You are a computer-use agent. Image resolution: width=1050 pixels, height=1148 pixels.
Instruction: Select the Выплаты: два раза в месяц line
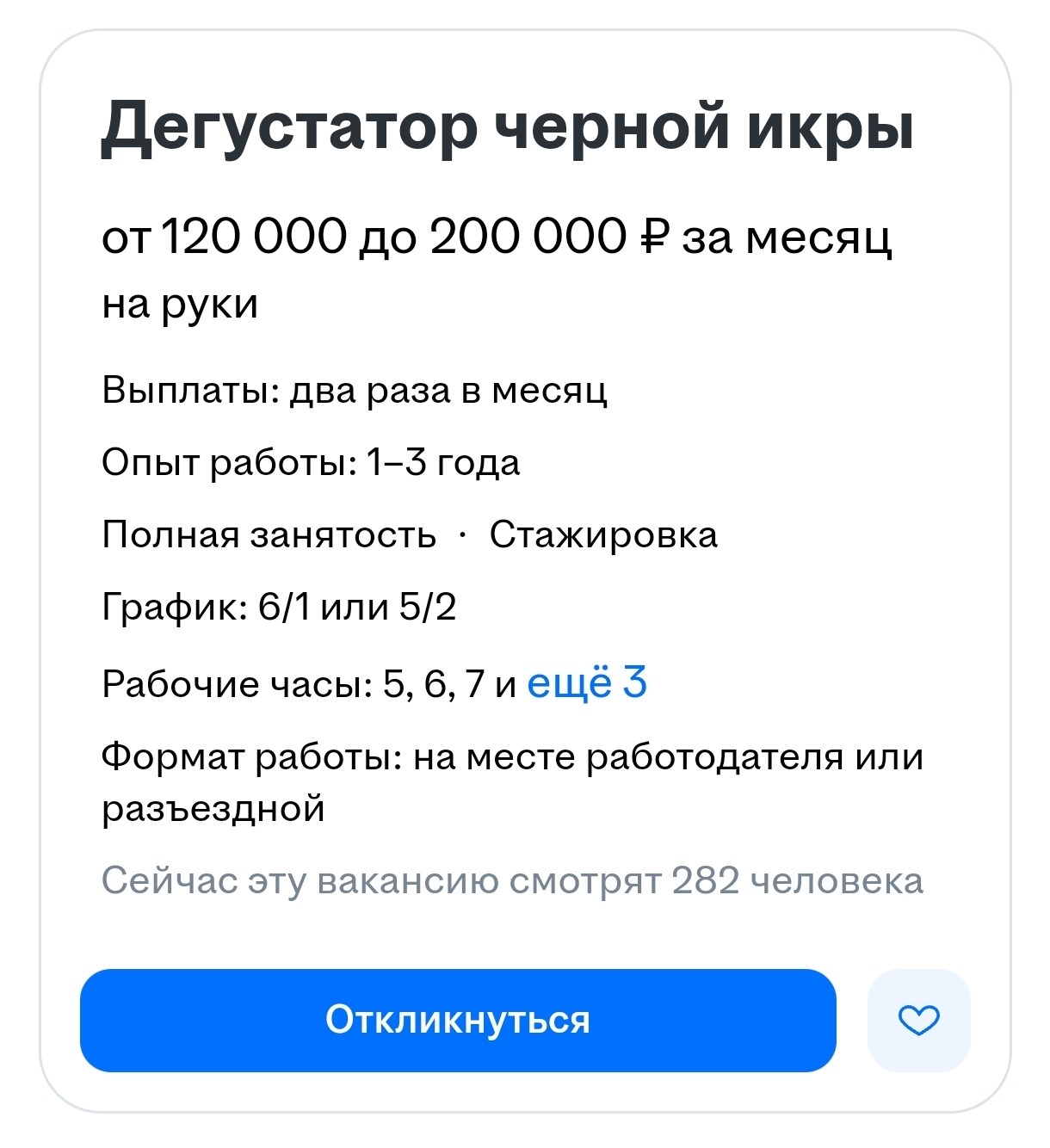point(355,391)
